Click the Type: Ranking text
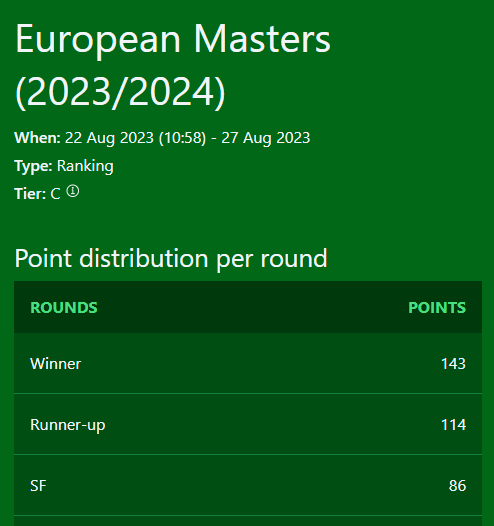Viewport: 494px width, 526px height. [64, 166]
